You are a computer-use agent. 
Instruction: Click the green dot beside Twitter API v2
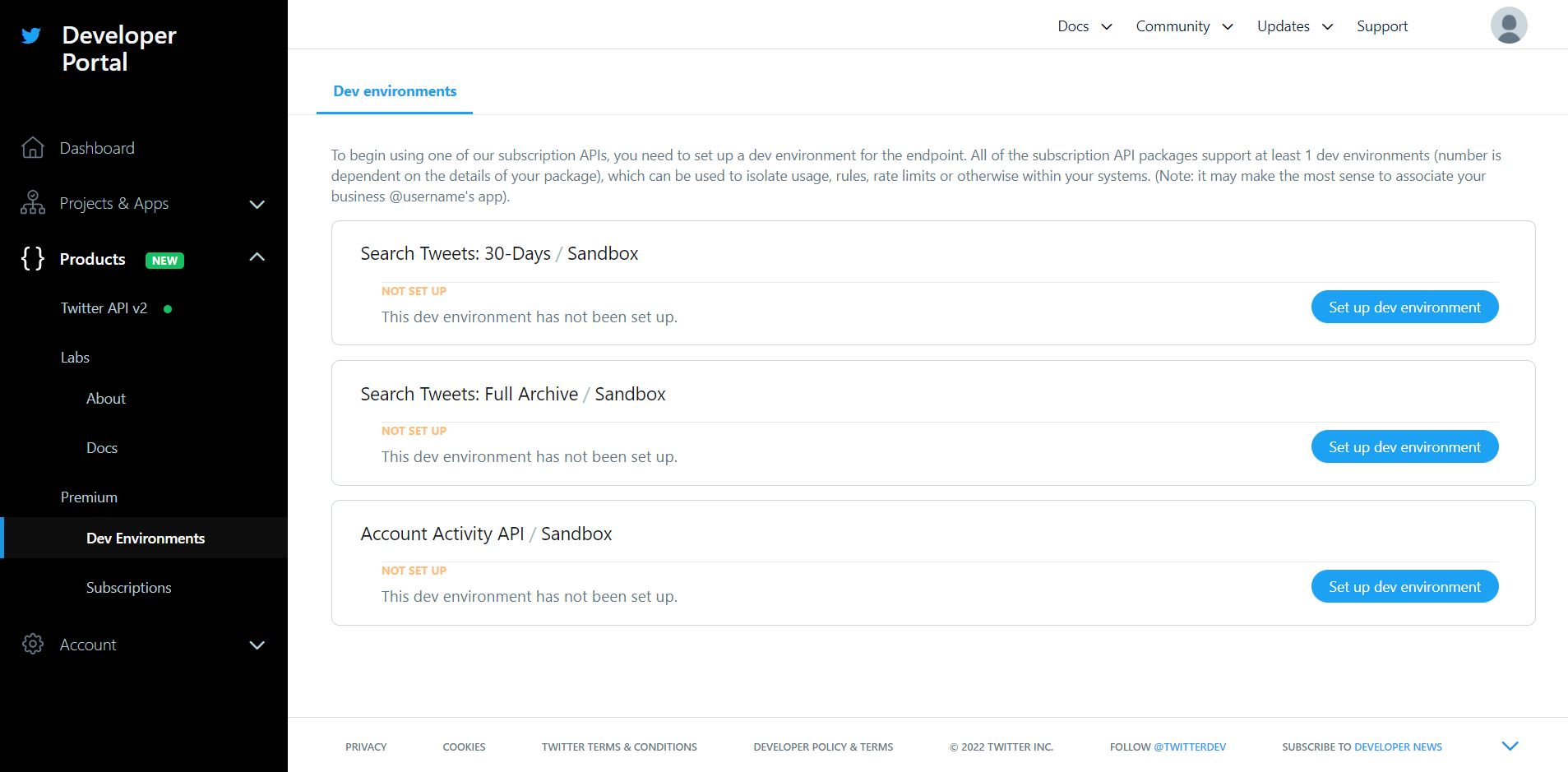click(168, 309)
